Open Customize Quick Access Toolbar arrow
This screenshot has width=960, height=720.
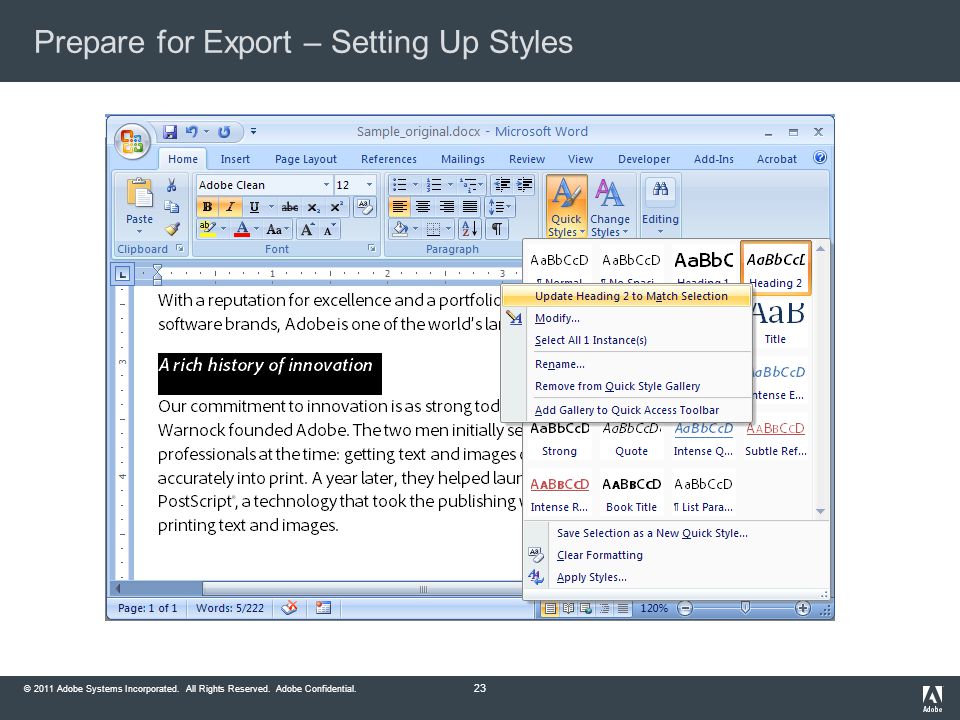point(253,132)
